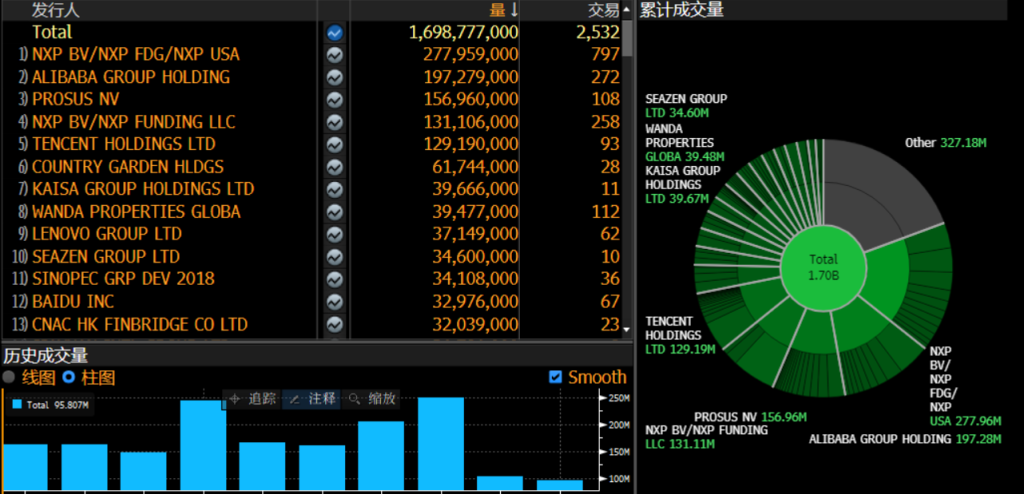Select the 线图 radio button

(x=10, y=377)
